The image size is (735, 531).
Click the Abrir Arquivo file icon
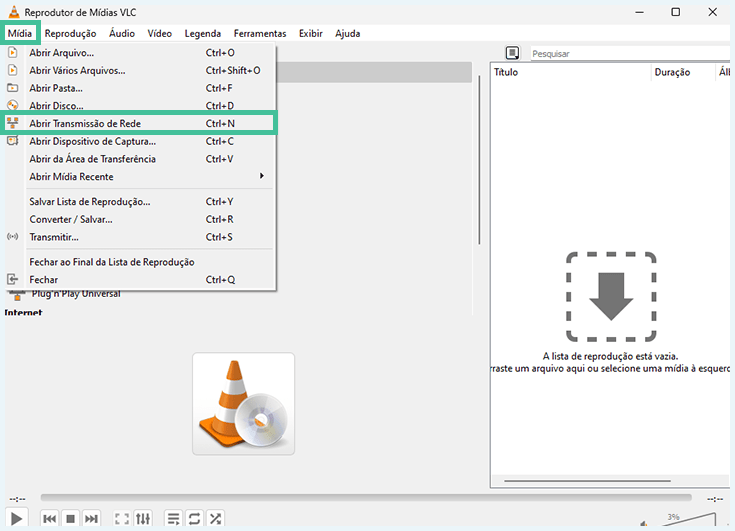(x=13, y=52)
